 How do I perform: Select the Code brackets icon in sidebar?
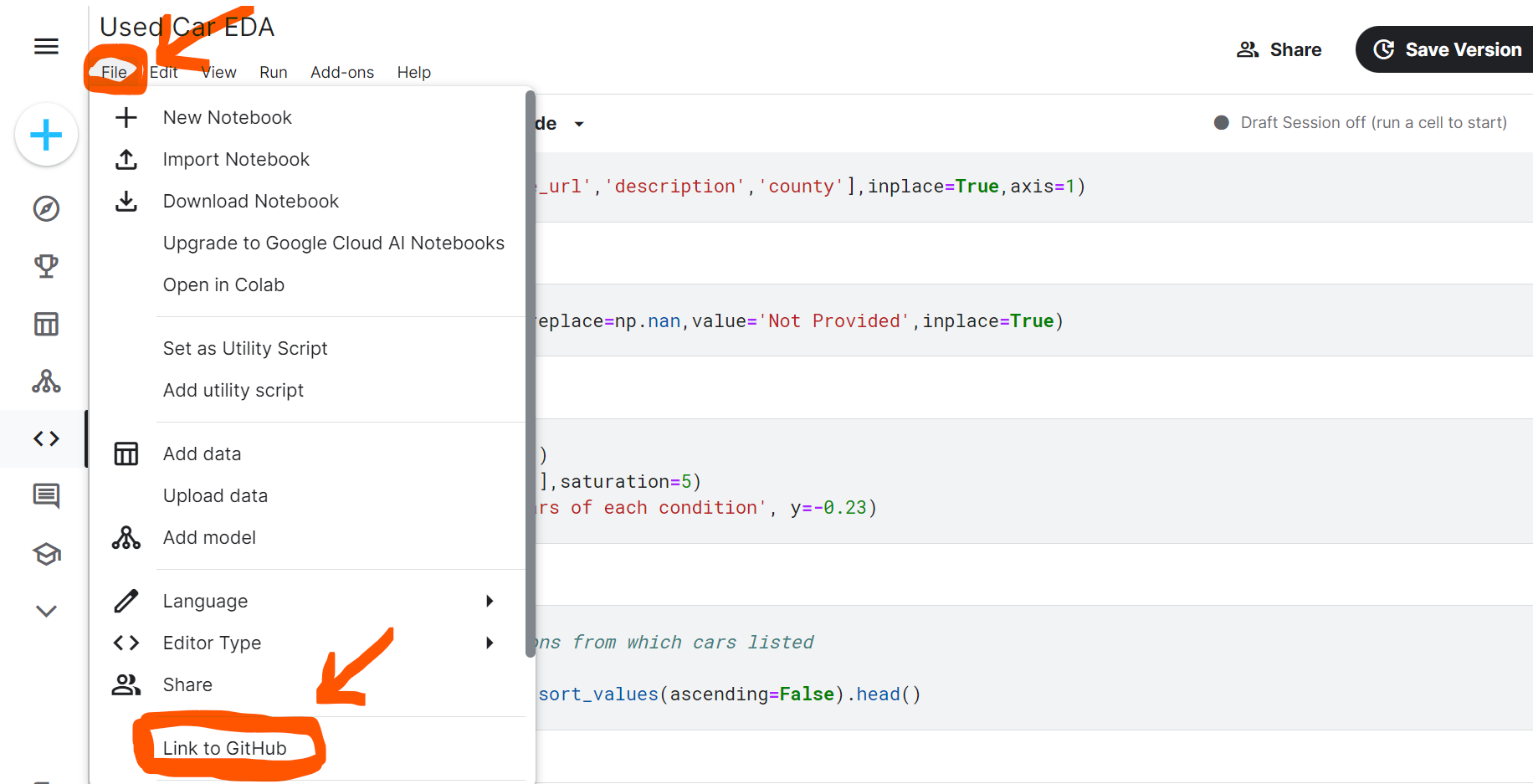46,438
